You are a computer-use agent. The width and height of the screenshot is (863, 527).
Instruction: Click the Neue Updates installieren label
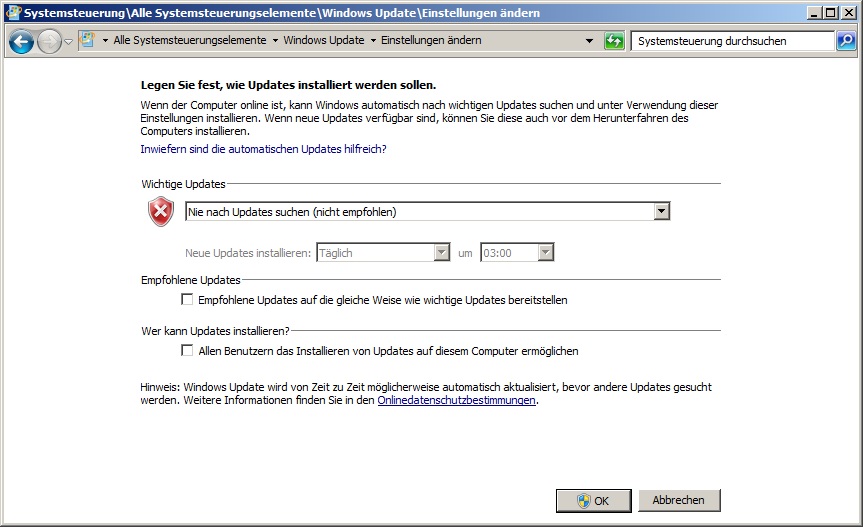click(x=248, y=253)
